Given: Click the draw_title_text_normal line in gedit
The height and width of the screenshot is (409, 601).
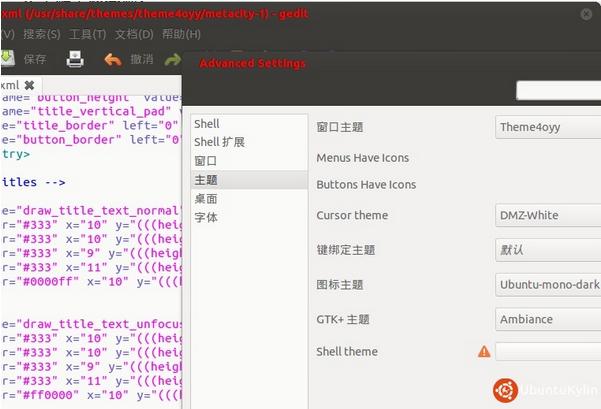Looking at the screenshot, I should (x=91, y=210).
